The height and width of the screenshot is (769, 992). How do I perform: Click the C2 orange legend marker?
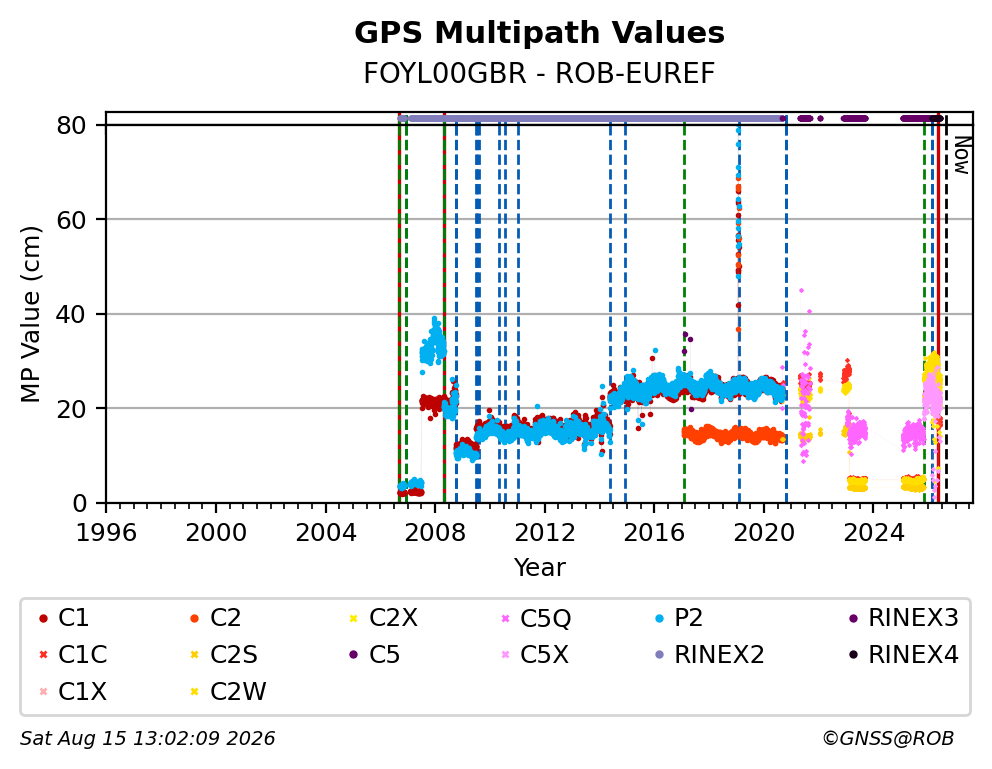click(194, 618)
